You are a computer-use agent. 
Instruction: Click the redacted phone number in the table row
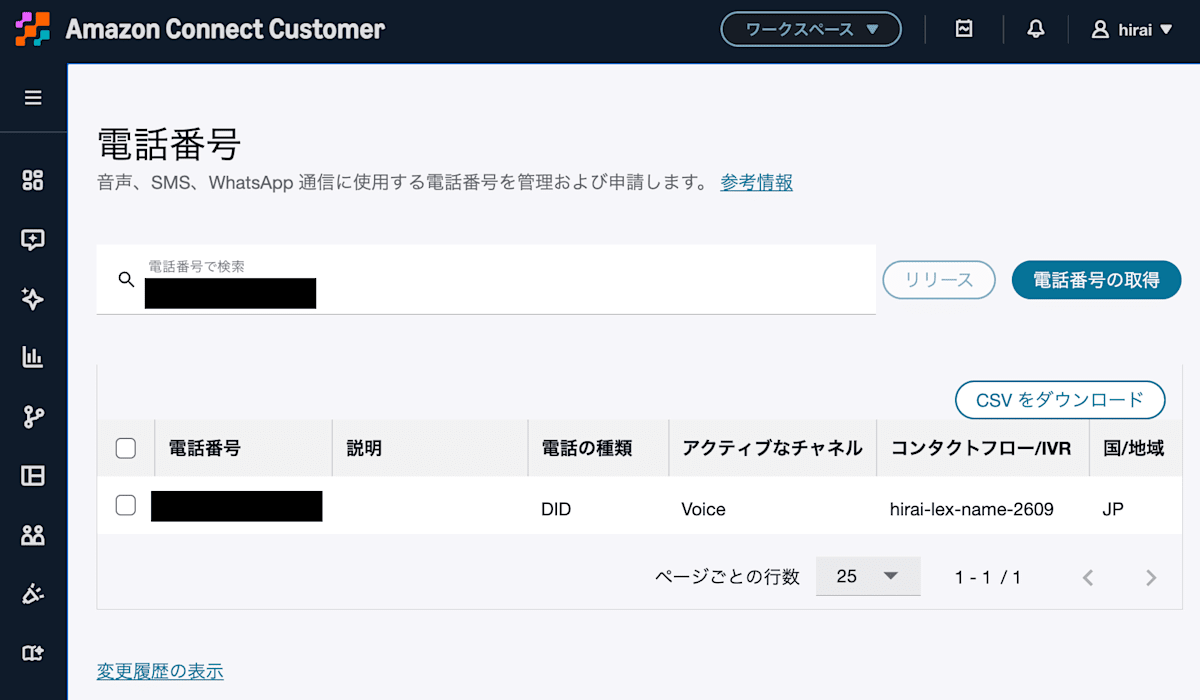tap(237, 506)
